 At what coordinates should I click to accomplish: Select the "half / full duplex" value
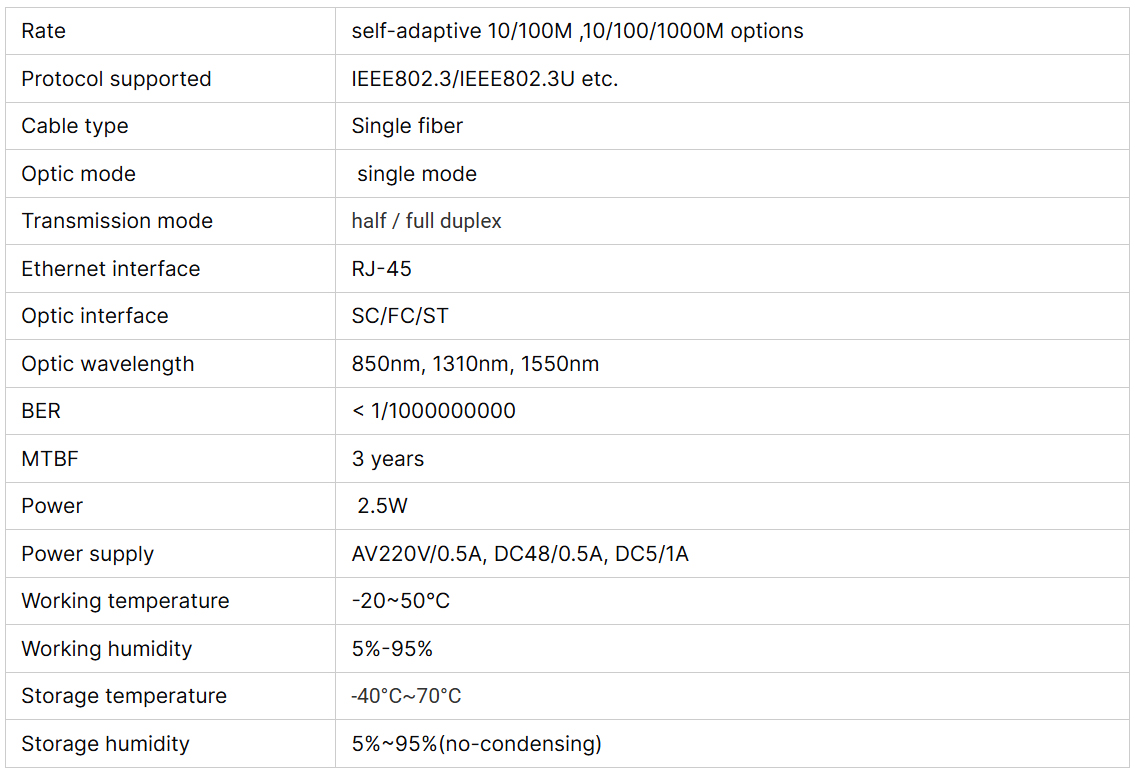point(426,221)
